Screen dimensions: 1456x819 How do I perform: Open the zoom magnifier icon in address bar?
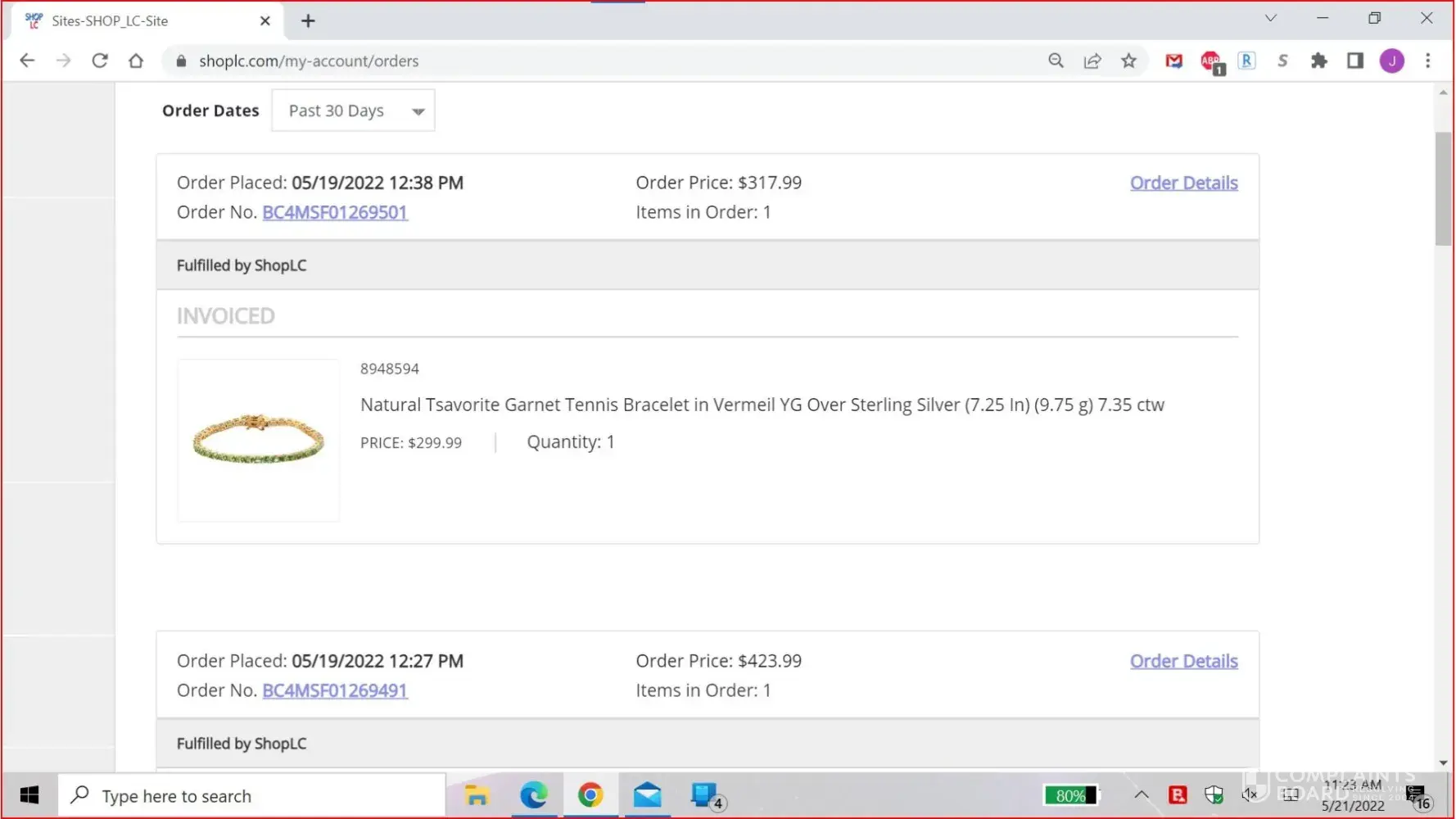point(1056,61)
